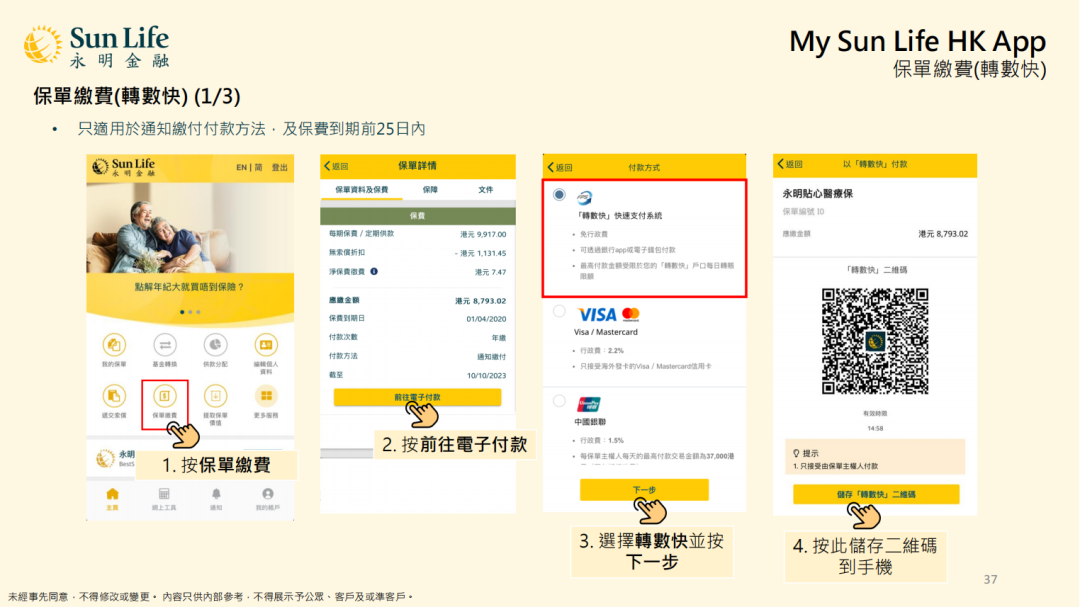
Task: Open the 供款分配 contribution allocation icon
Action: coord(216,344)
